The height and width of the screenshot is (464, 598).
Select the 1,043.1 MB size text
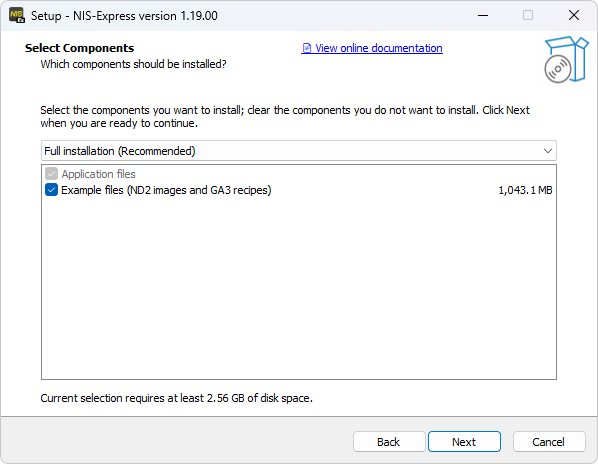tap(525, 190)
